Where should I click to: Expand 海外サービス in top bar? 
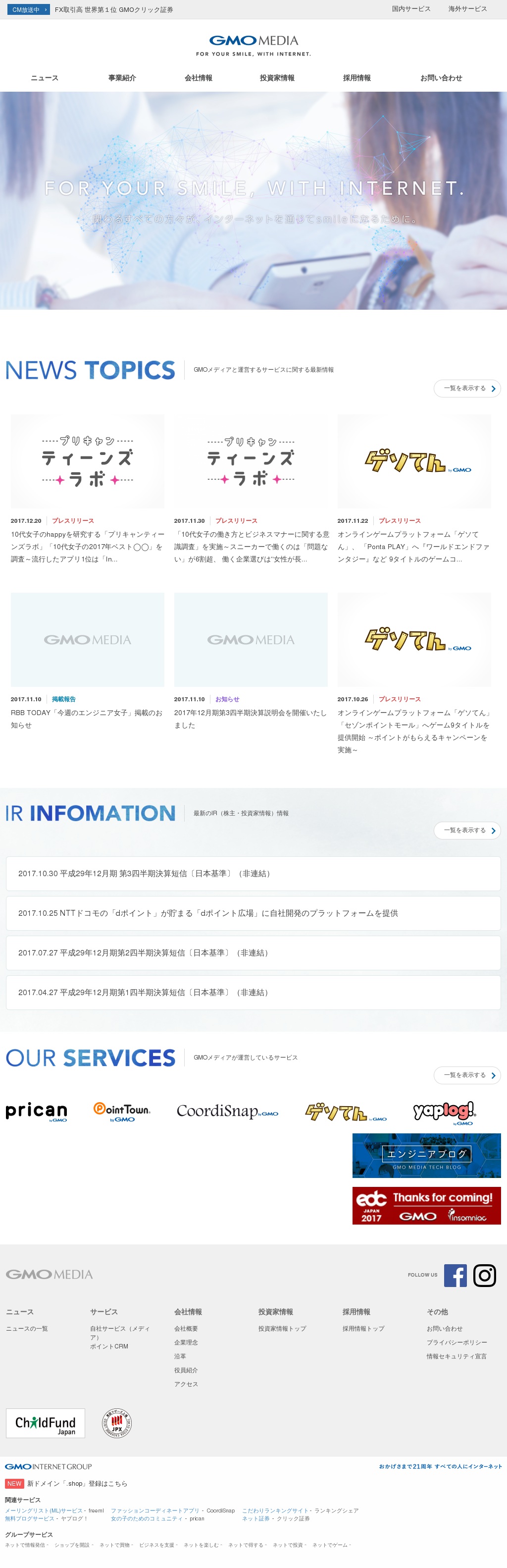(467, 9)
